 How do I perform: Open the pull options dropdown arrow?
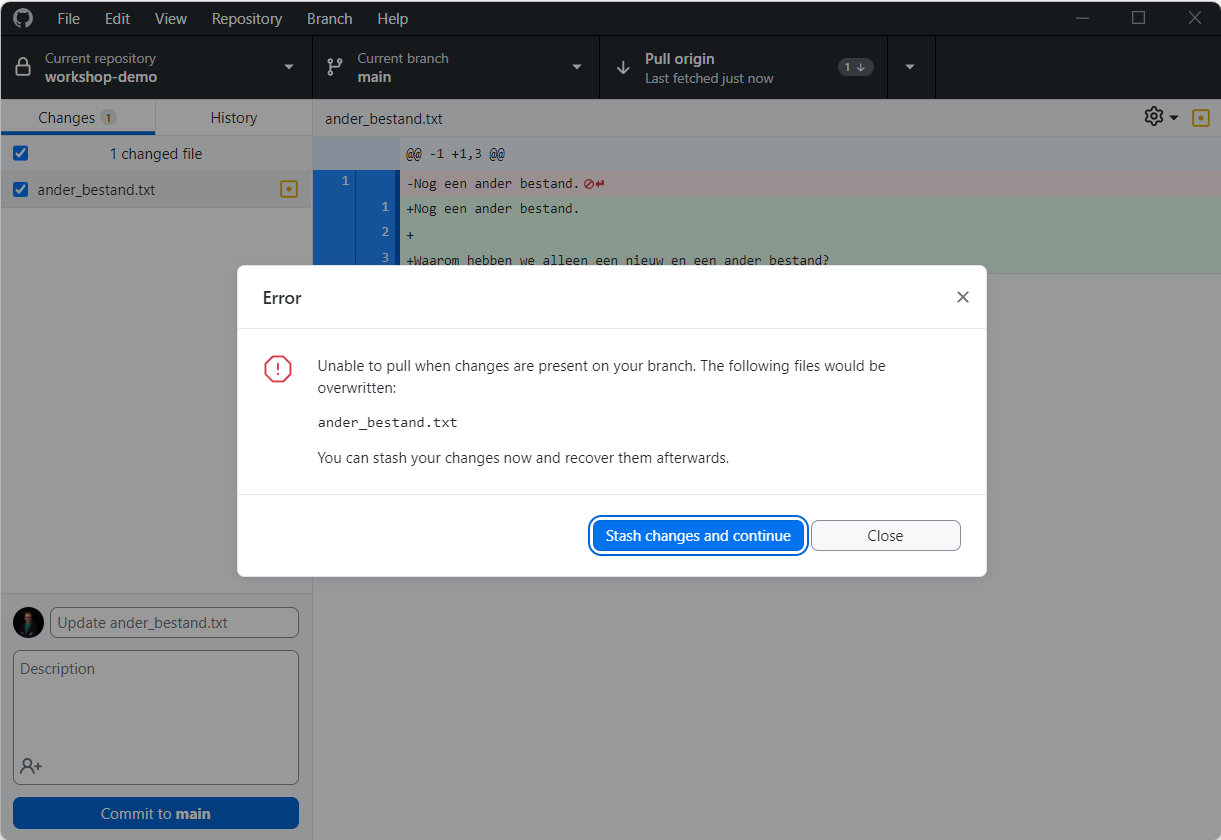pos(910,66)
